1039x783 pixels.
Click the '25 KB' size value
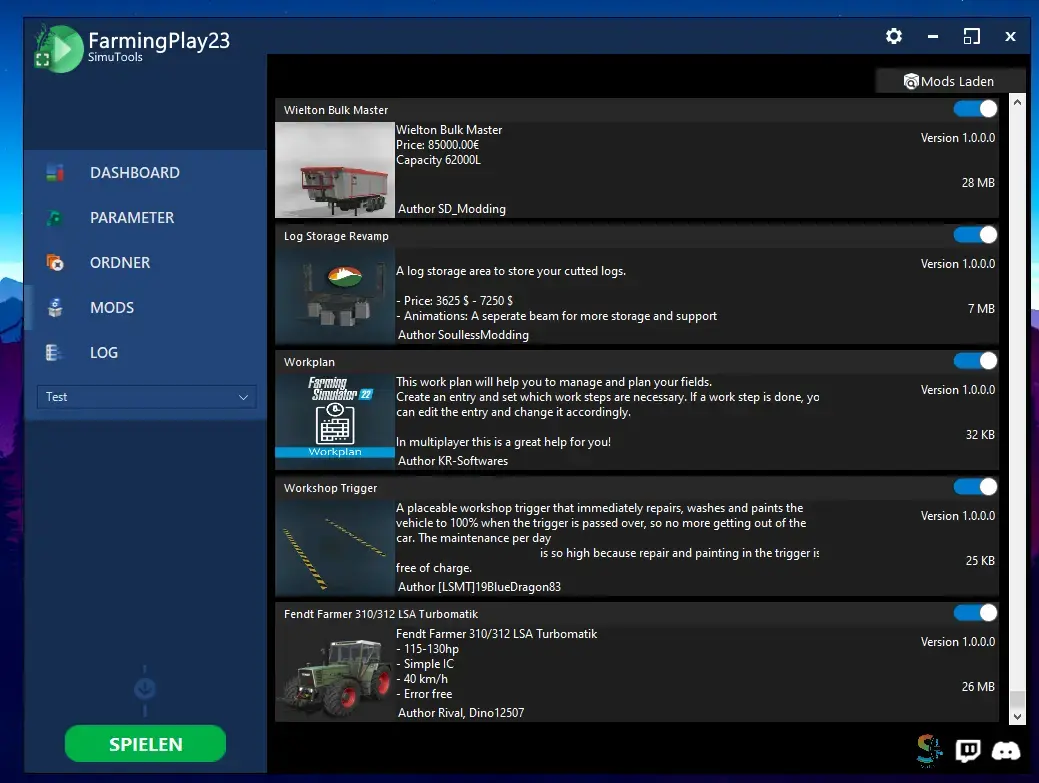click(x=979, y=560)
